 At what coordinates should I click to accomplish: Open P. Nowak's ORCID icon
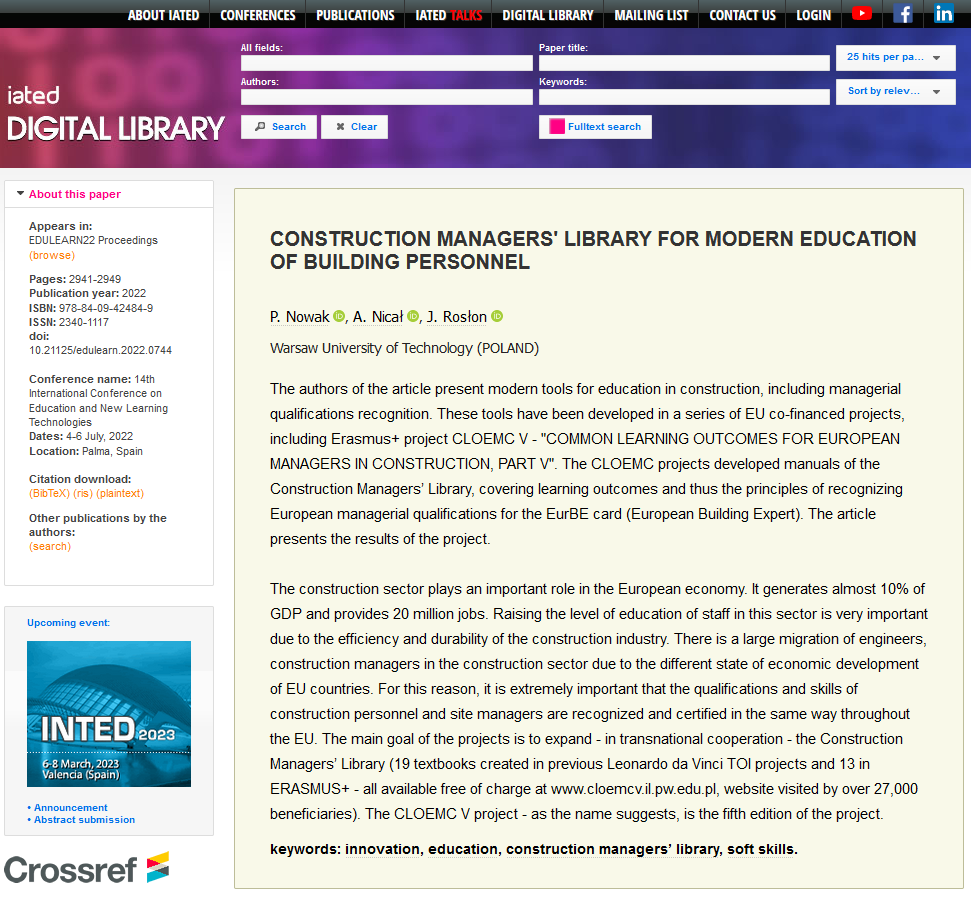[x=339, y=317]
